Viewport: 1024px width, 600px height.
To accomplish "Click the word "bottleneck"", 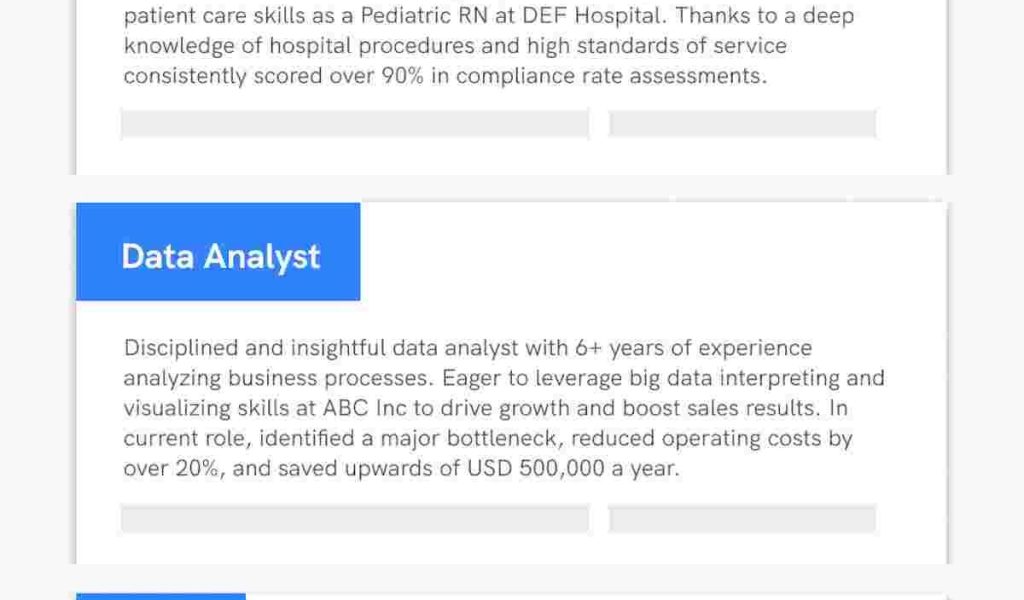I will pyautogui.click(x=498, y=438).
